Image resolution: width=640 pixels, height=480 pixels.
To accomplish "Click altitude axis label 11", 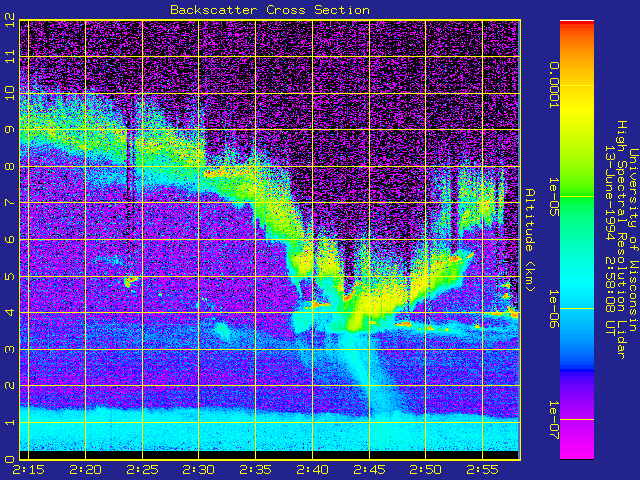I will [10, 56].
